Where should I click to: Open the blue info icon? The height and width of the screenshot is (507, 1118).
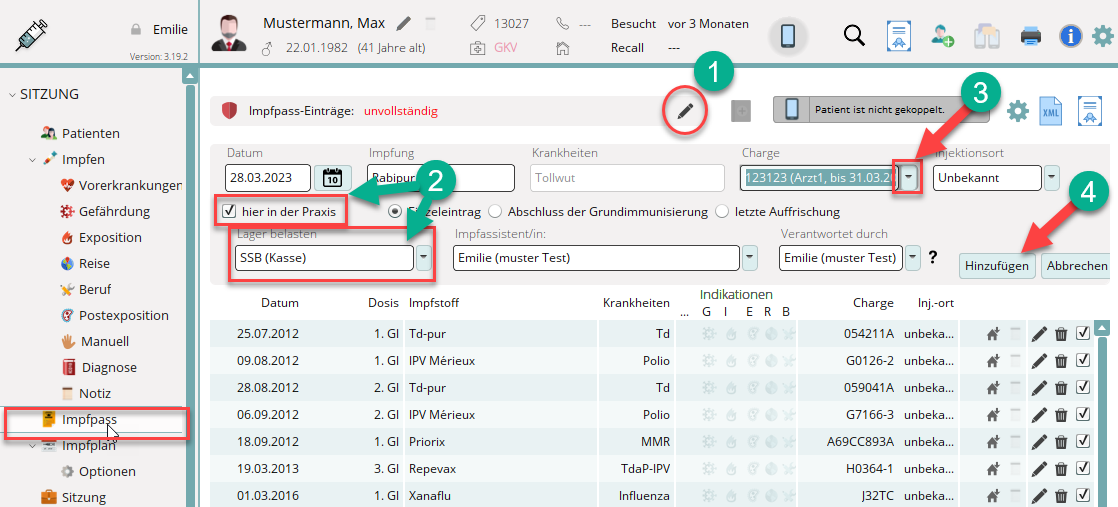(x=1070, y=37)
